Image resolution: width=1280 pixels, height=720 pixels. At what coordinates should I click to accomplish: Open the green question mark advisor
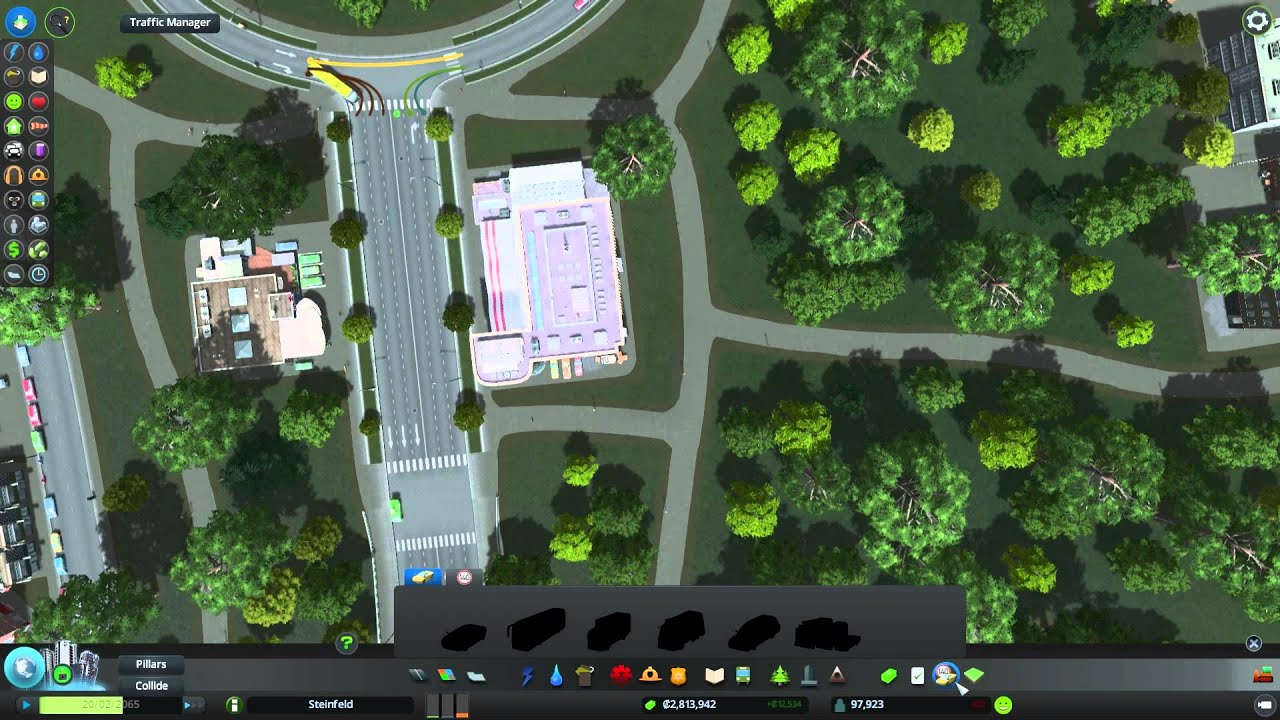pos(346,643)
